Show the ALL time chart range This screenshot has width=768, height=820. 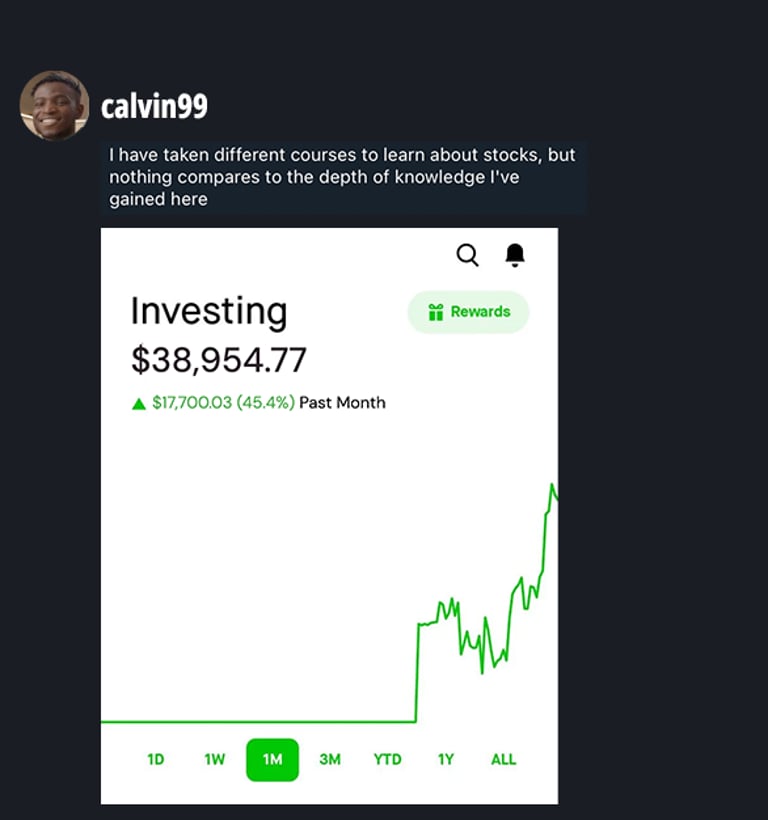click(503, 759)
